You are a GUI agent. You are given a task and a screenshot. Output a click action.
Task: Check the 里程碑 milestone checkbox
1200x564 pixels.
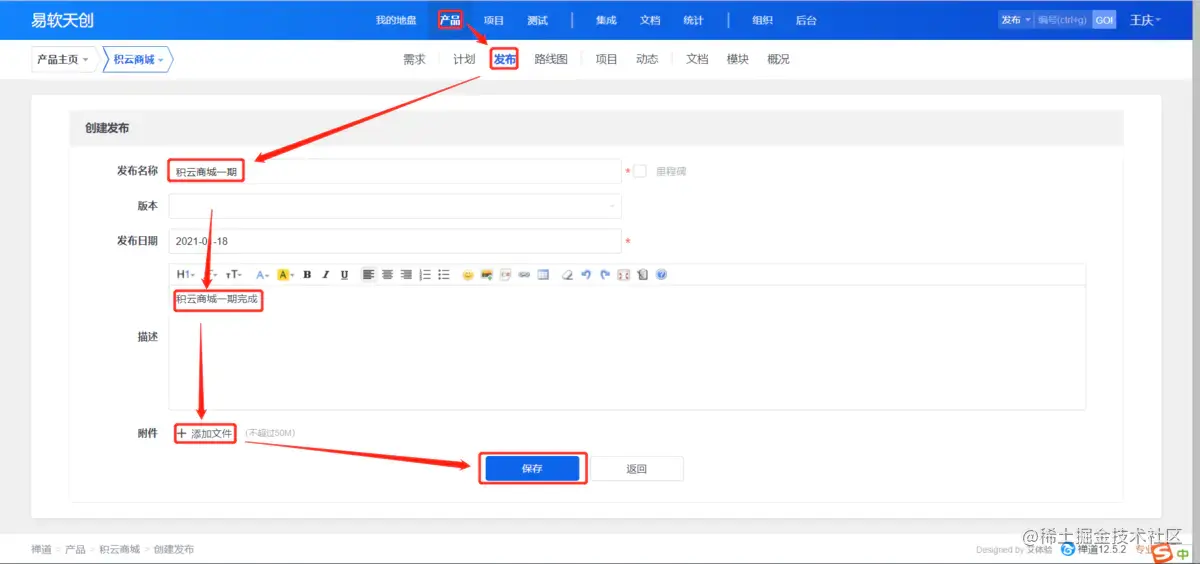pyautogui.click(x=640, y=171)
